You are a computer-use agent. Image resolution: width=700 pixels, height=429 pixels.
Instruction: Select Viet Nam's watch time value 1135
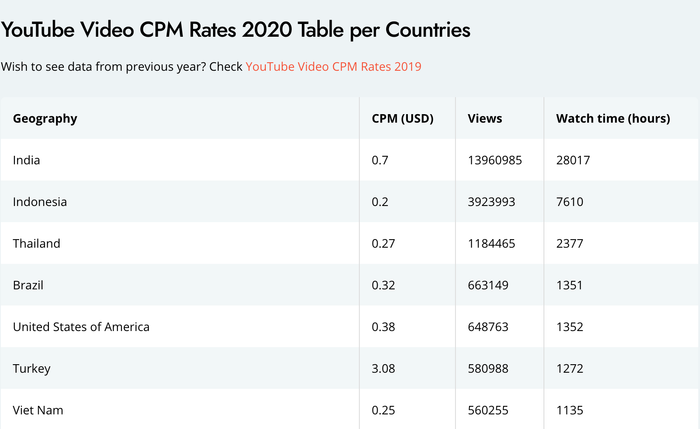(570, 410)
